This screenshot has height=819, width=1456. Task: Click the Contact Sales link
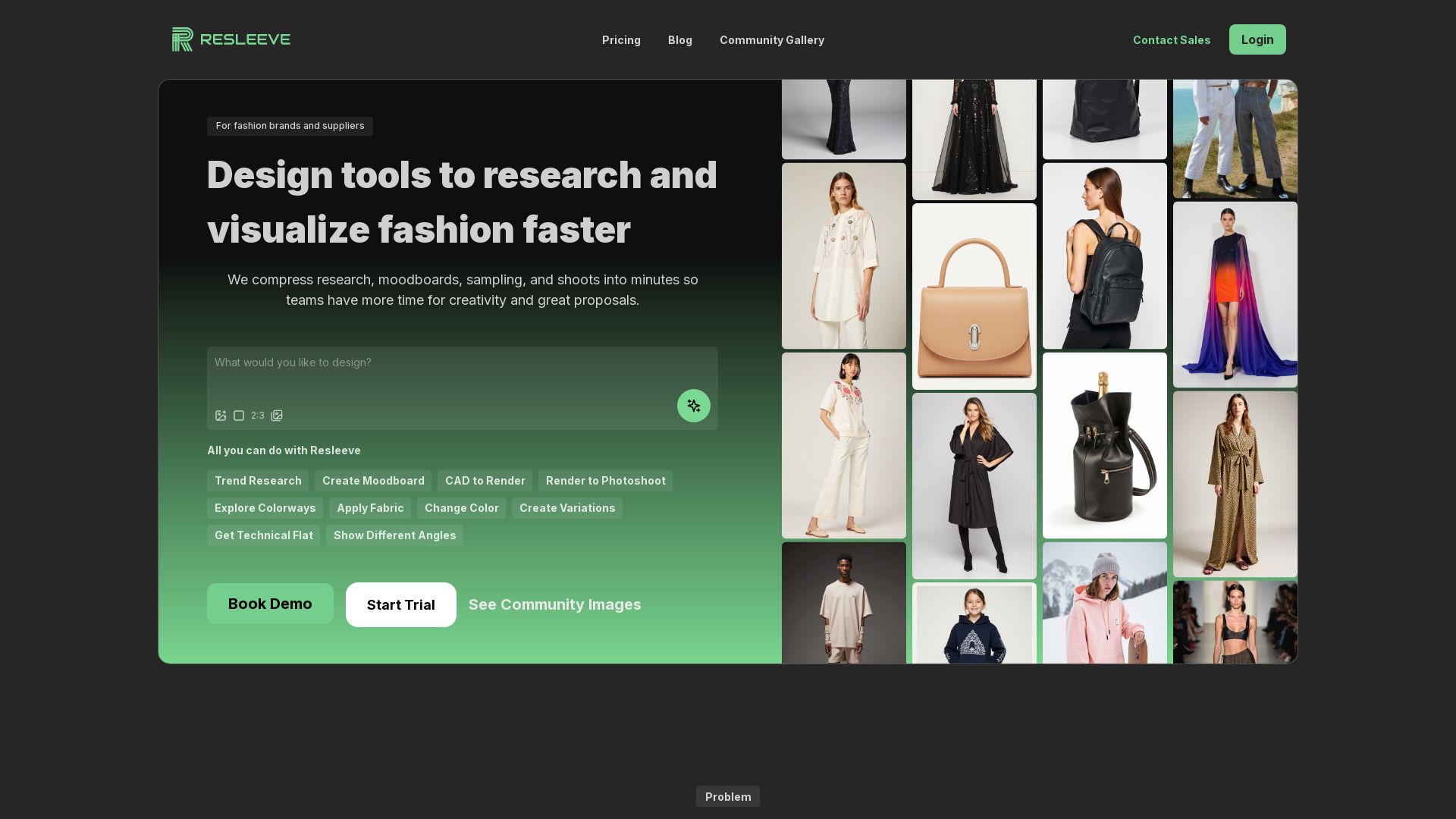(1171, 40)
